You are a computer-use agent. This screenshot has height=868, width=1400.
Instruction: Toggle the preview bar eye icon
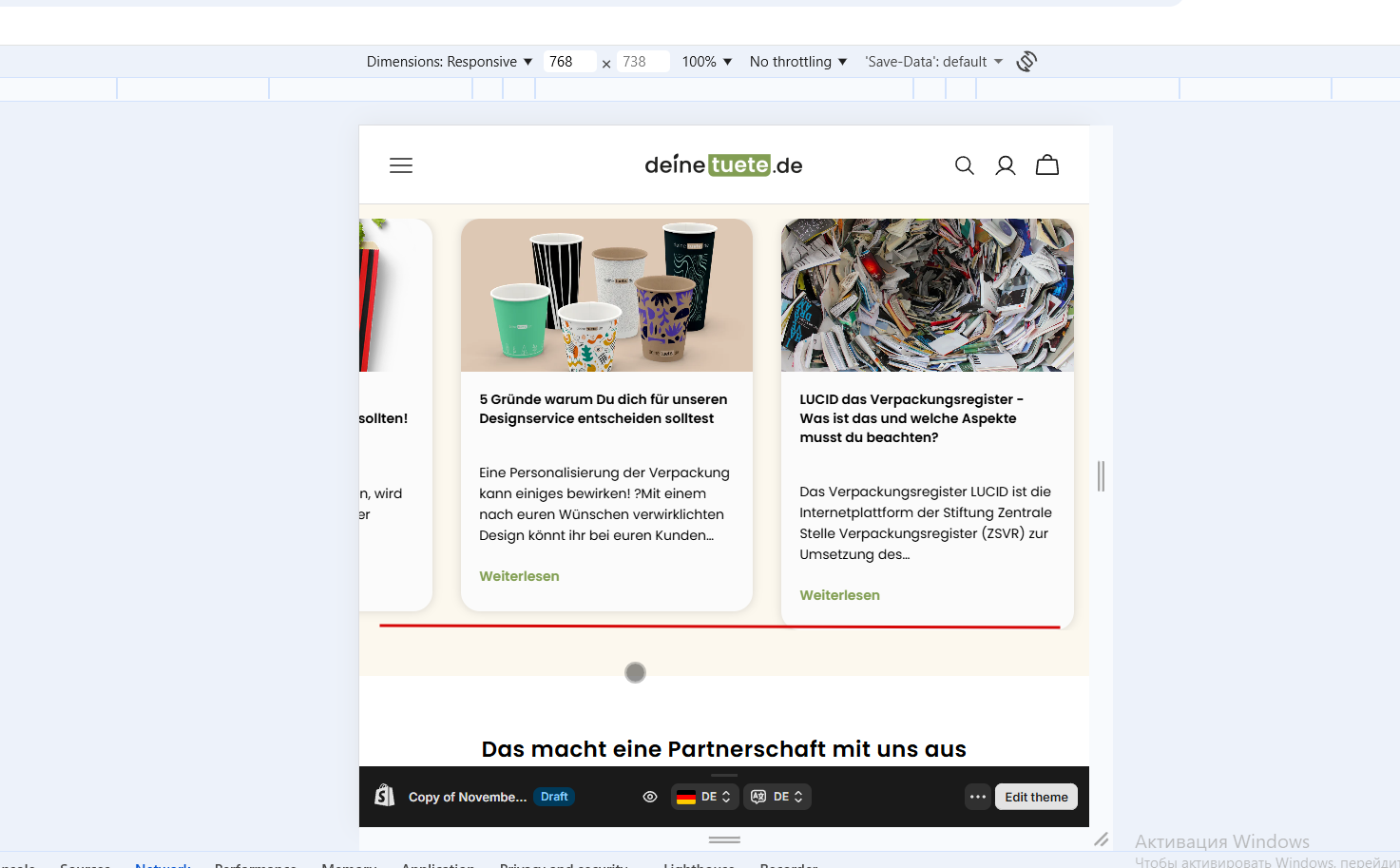pyautogui.click(x=650, y=797)
